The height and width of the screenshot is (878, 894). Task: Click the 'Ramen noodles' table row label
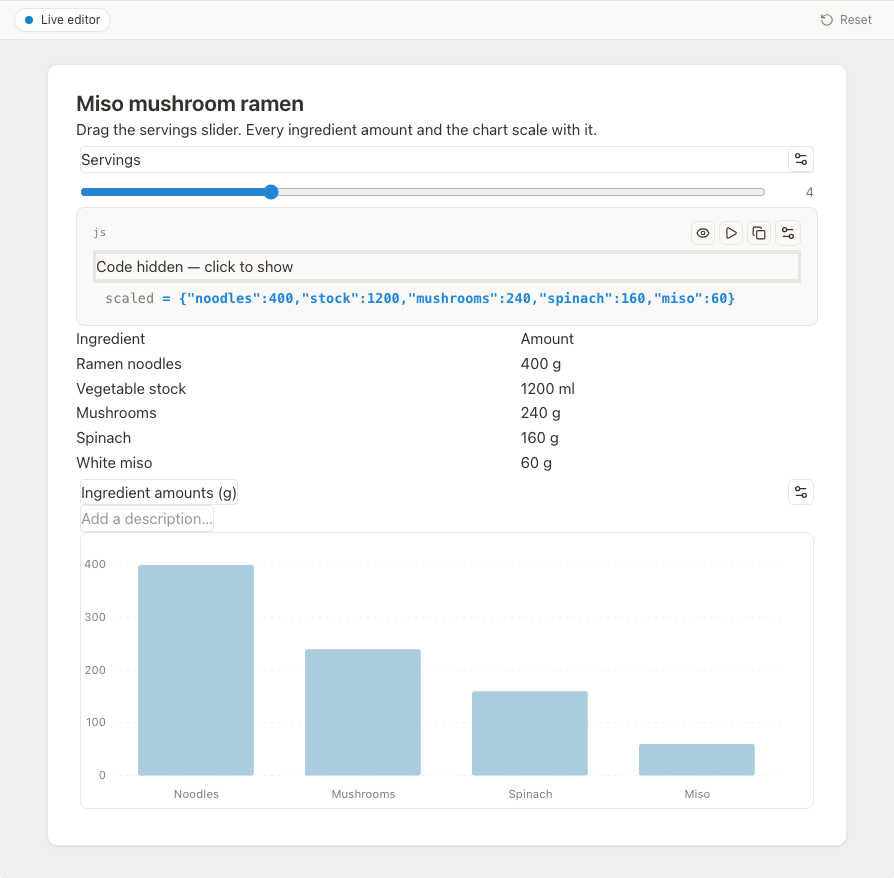pos(129,364)
